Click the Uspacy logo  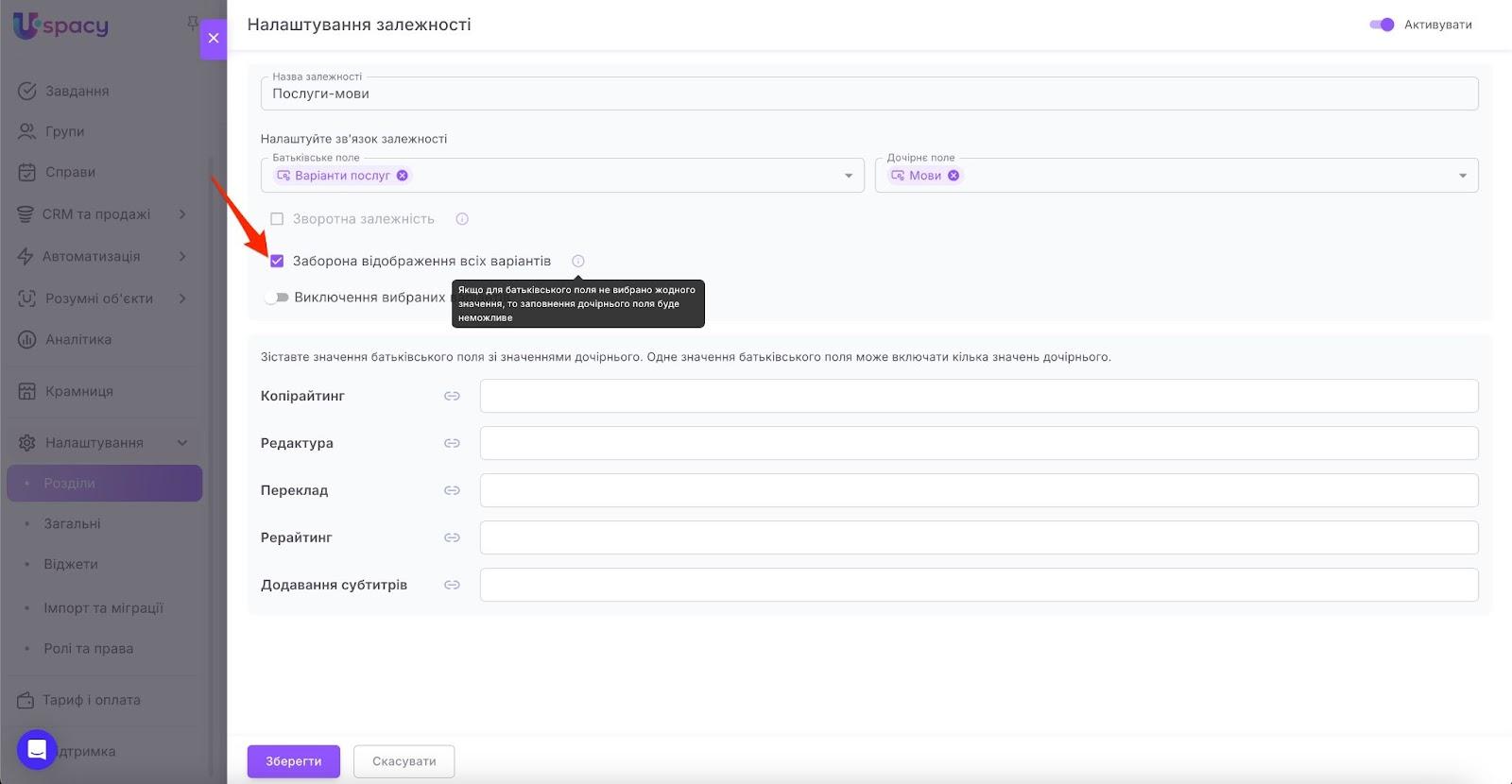pos(60,26)
